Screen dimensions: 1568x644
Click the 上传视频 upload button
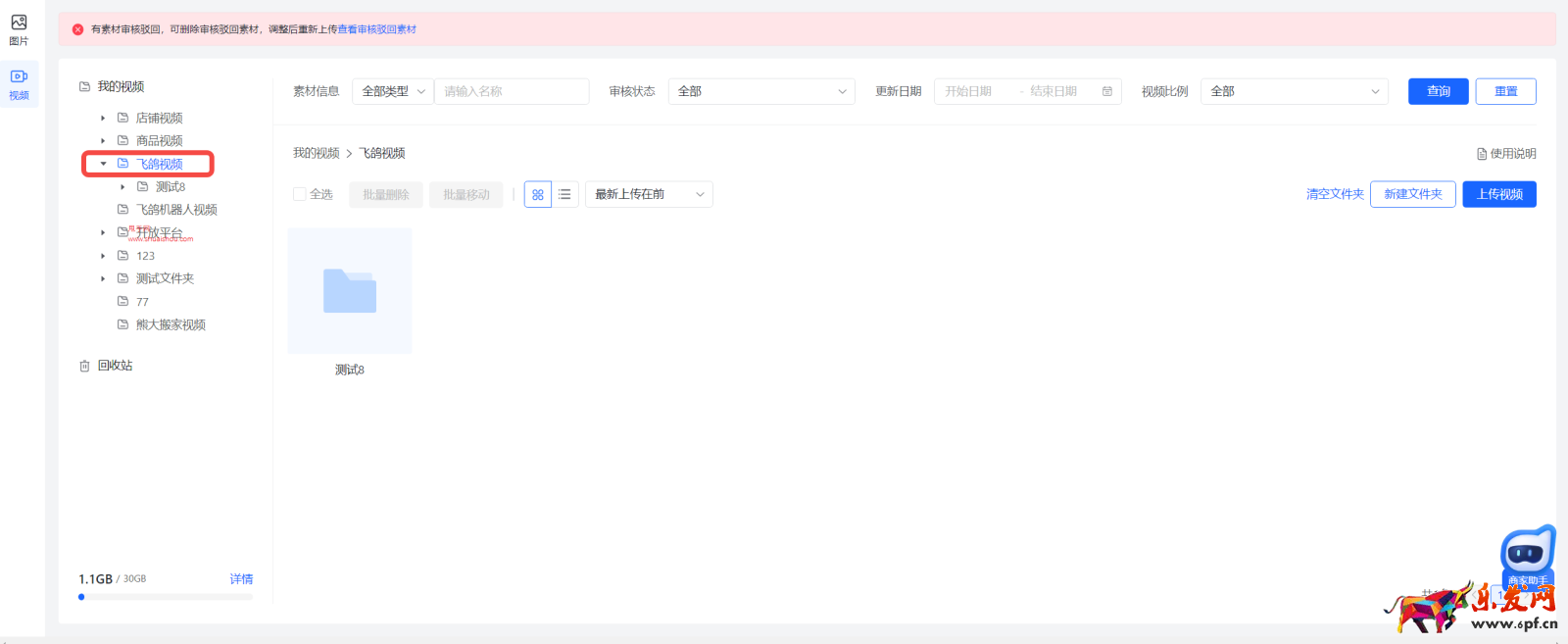tap(1498, 194)
